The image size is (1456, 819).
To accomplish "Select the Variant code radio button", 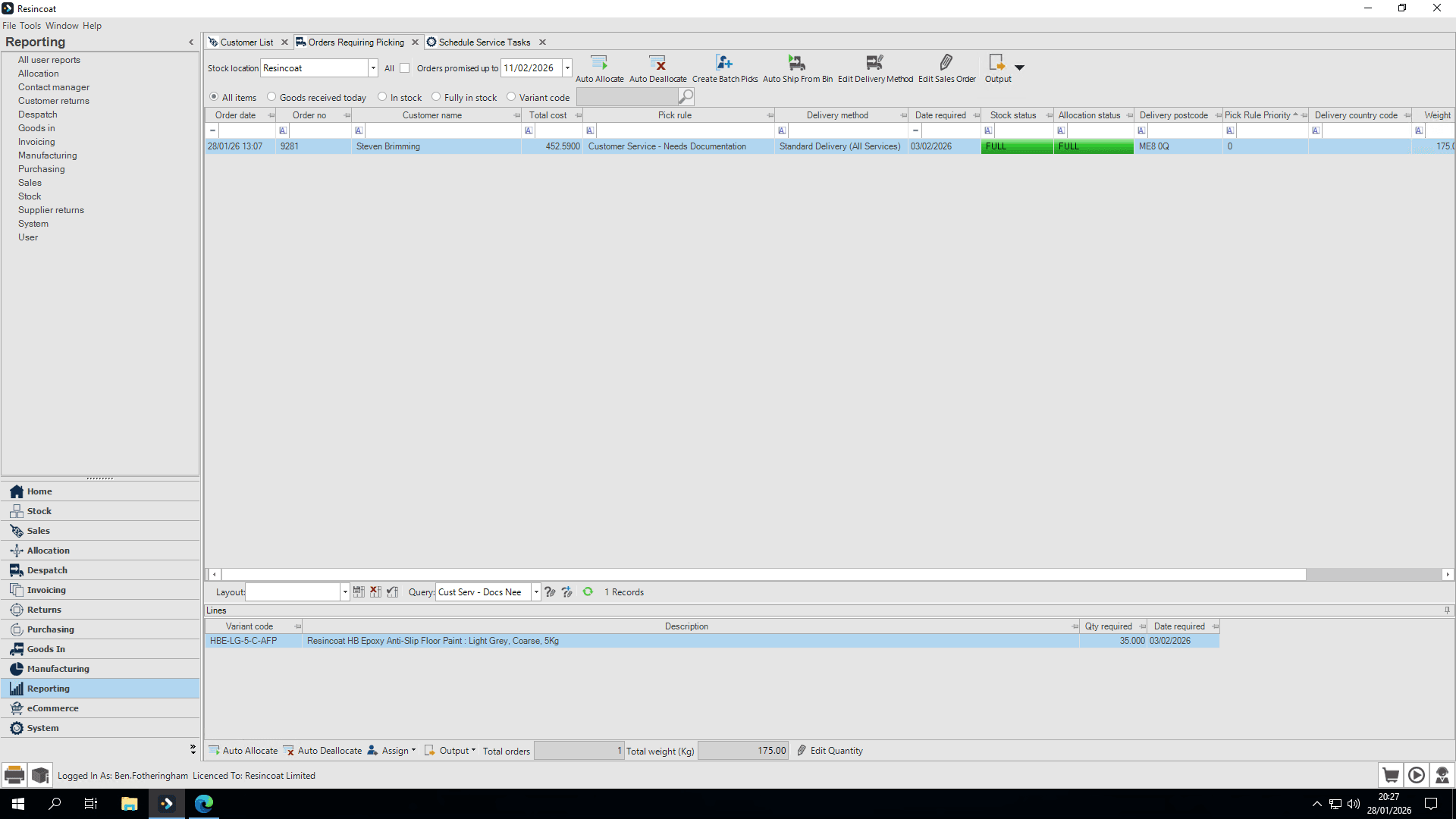I will [511, 97].
